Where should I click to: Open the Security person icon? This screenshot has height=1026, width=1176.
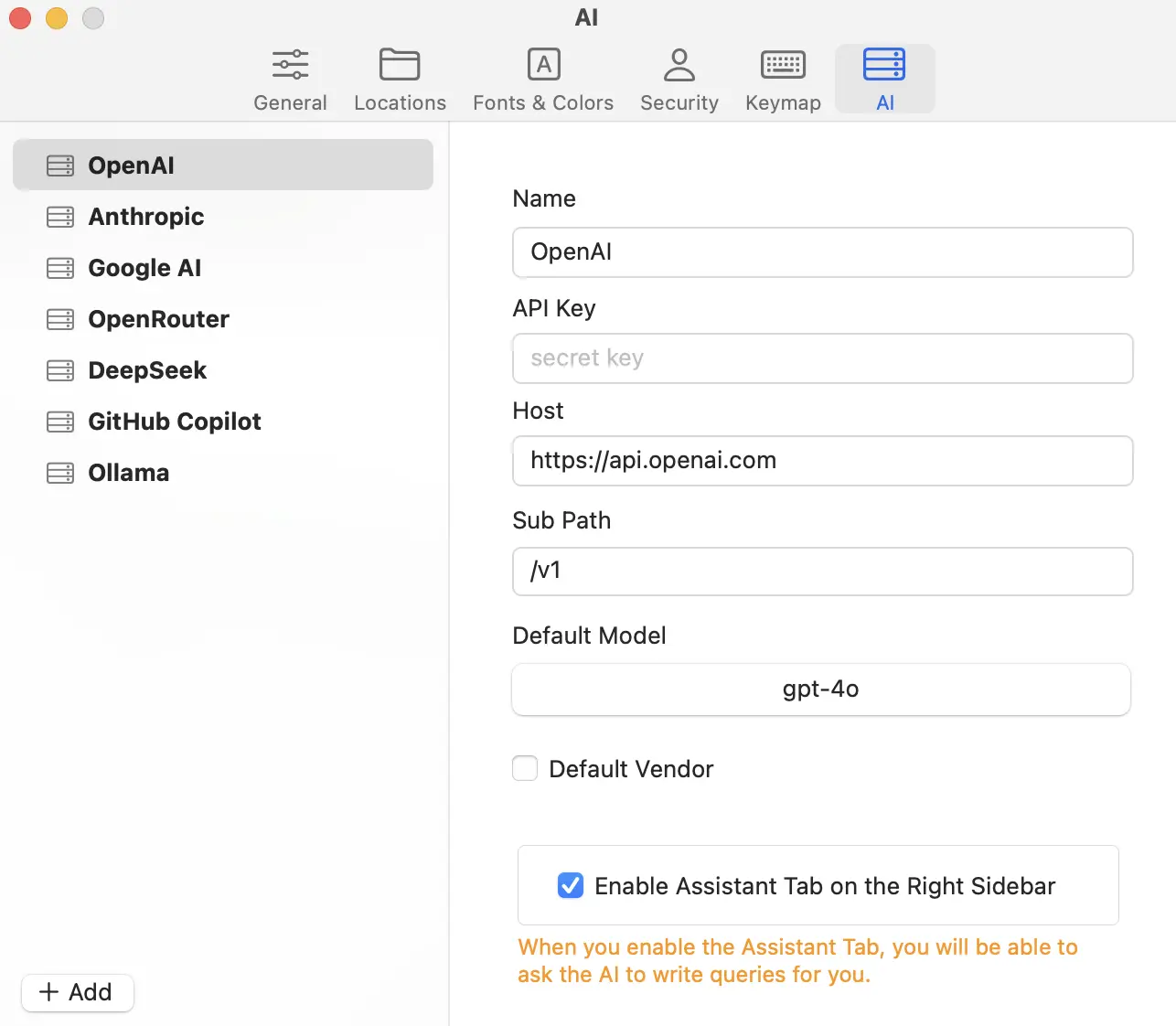(x=679, y=65)
